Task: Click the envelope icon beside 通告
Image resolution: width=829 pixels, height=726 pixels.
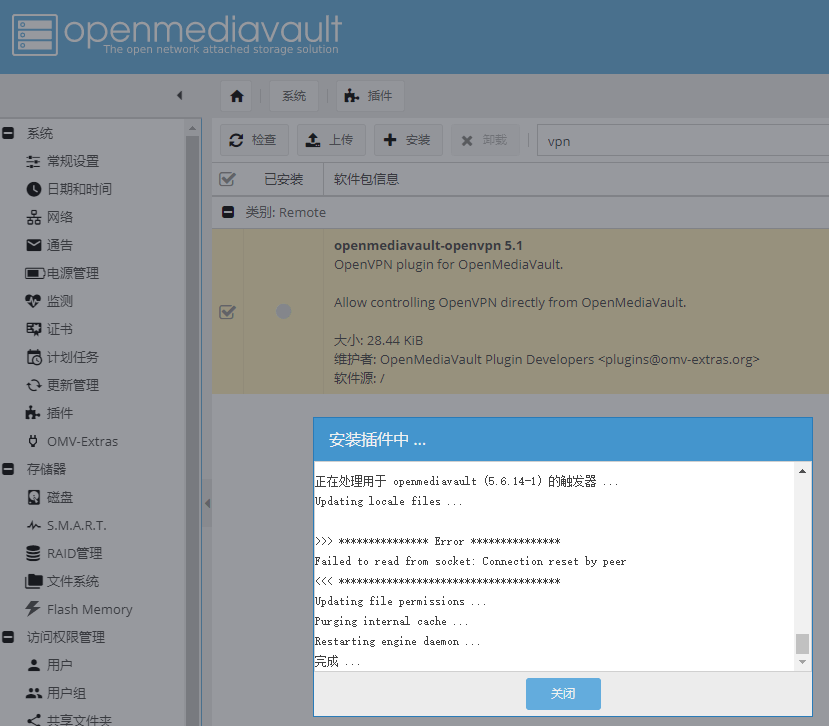Action: (x=33, y=245)
